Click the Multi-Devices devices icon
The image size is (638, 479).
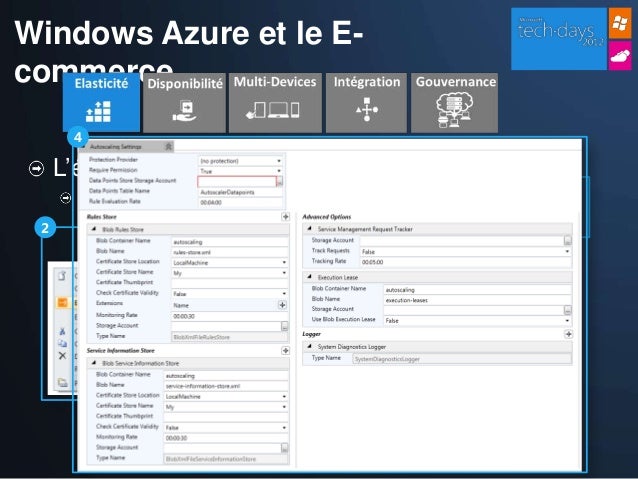click(x=273, y=110)
